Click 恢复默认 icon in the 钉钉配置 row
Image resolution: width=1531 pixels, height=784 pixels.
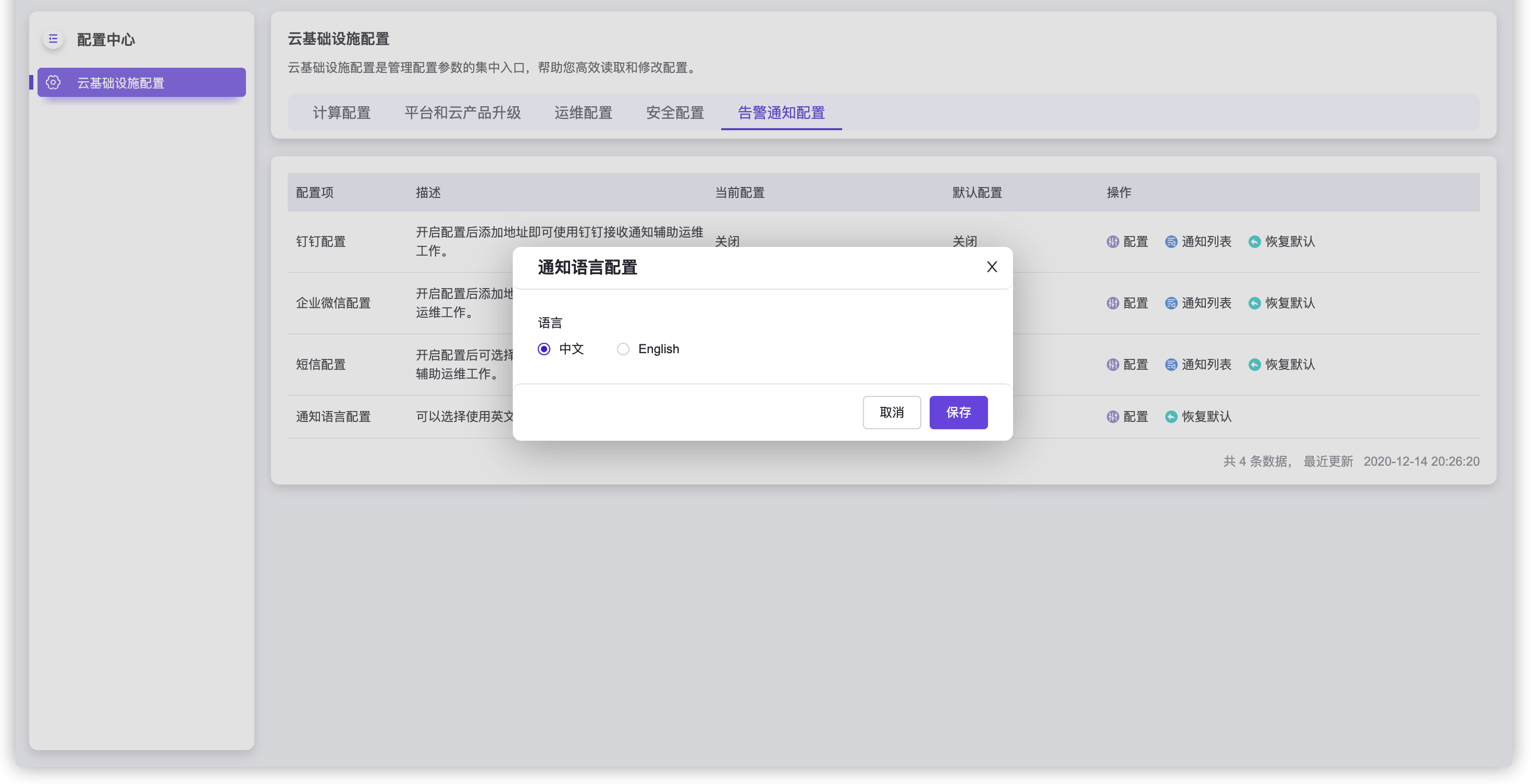(1255, 242)
